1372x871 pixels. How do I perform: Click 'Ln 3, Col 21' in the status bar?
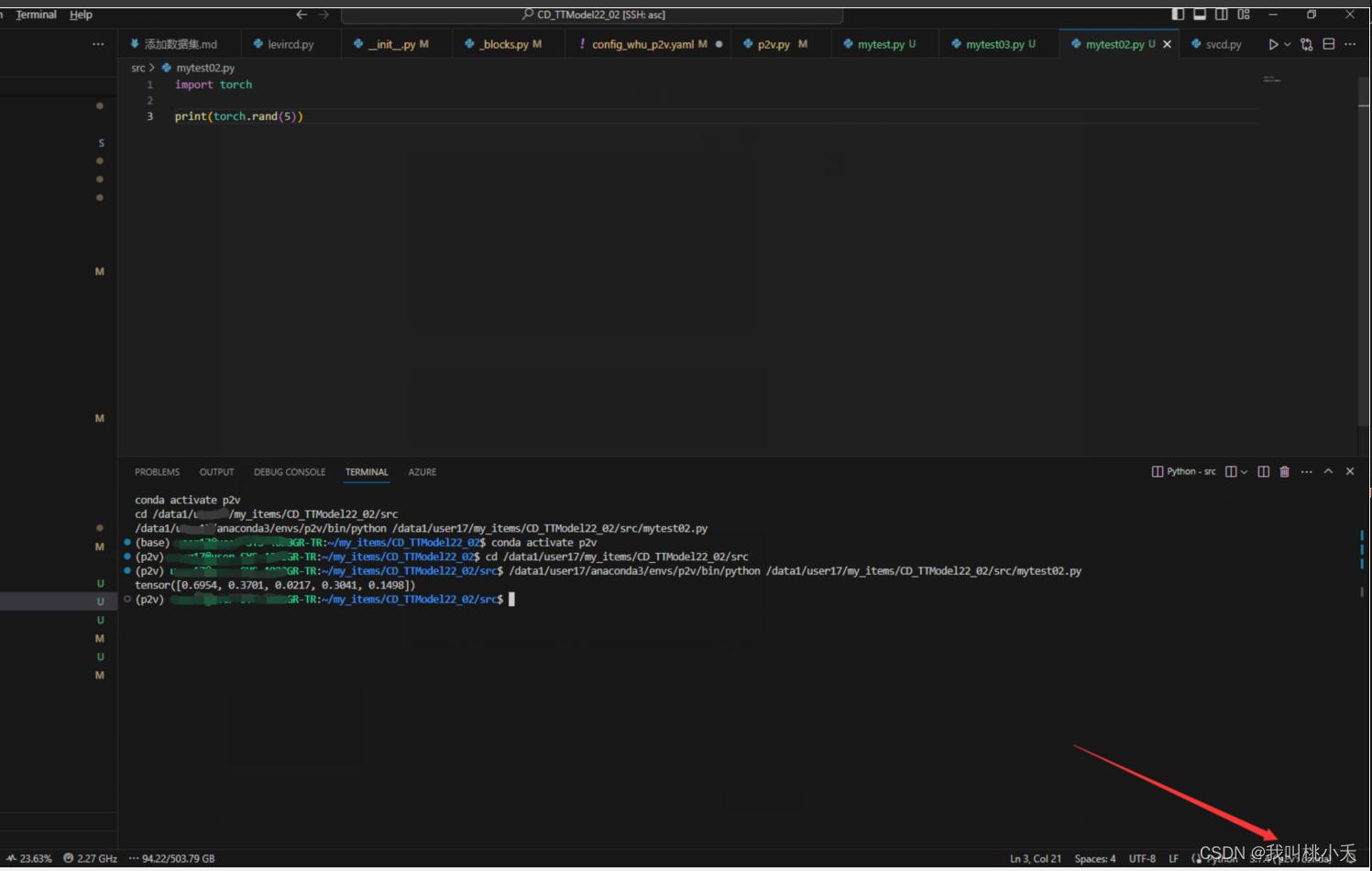[1036, 859]
